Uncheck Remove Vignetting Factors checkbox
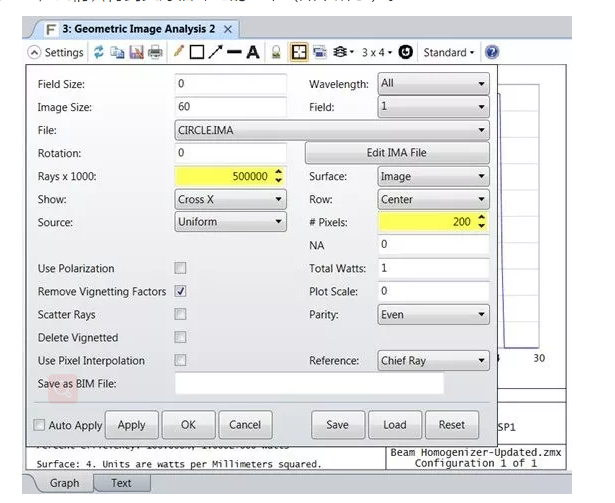Image resolution: width=615 pixels, height=503 pixels. point(180,292)
